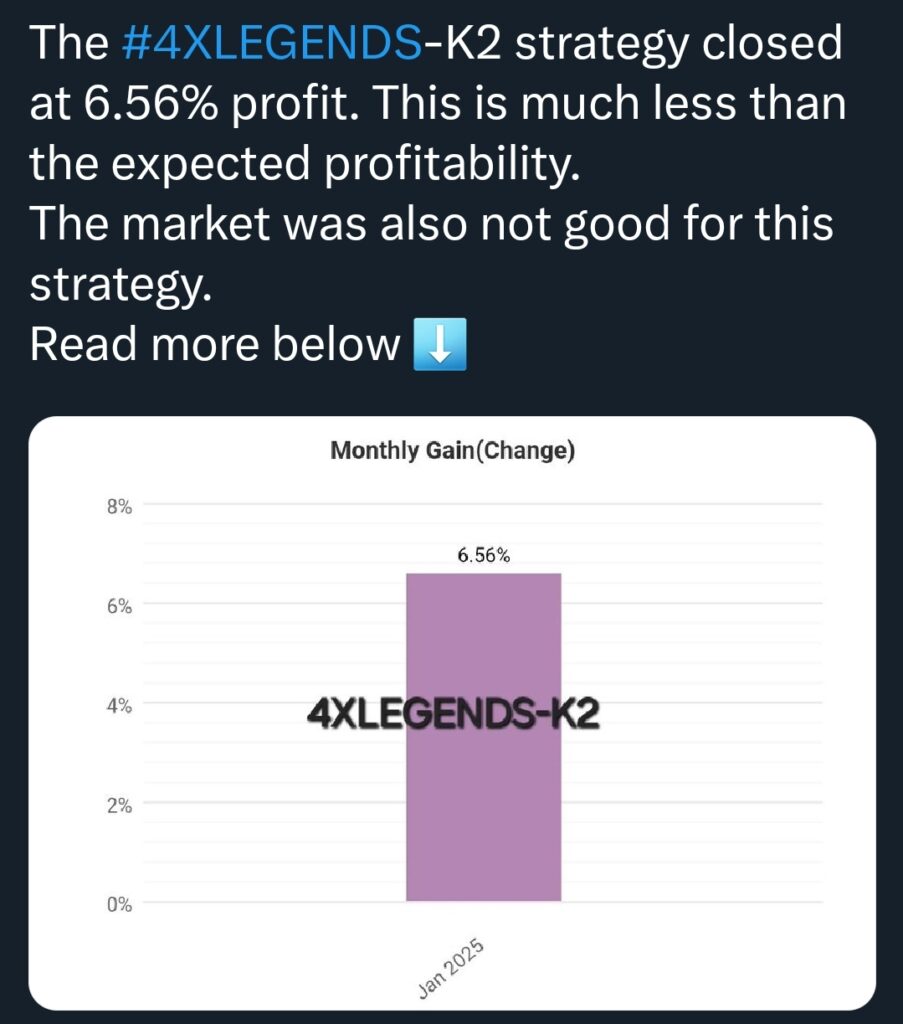
Task: Select the 6.56% label above the bar
Action: click(483, 556)
